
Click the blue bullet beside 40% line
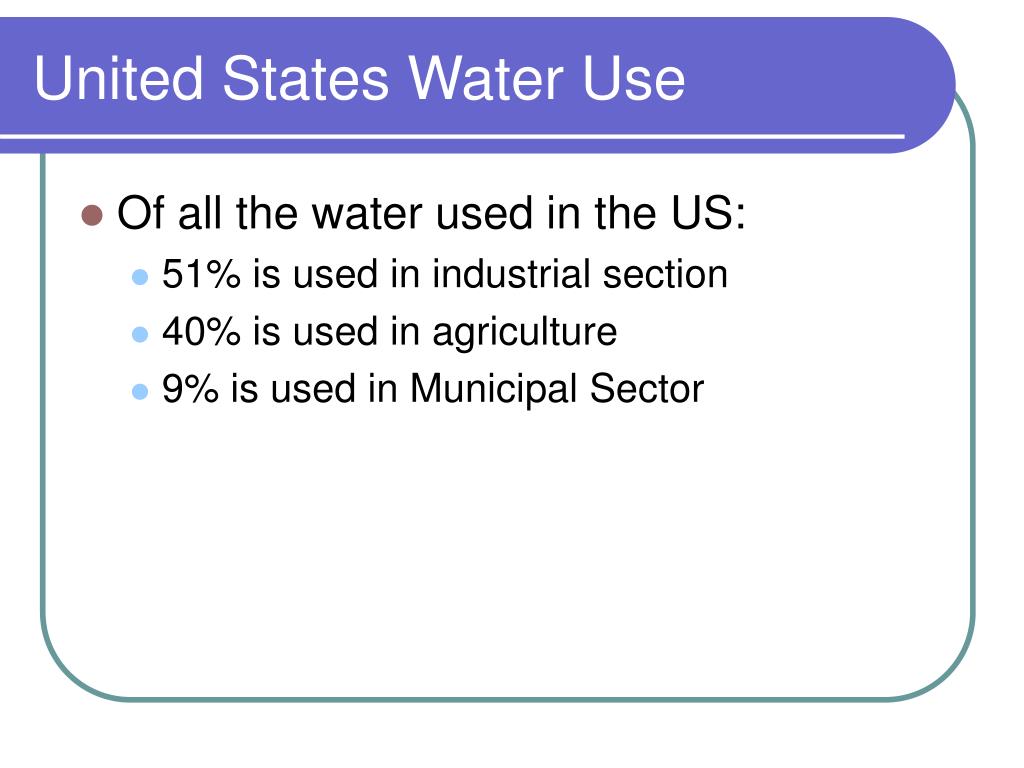point(140,334)
